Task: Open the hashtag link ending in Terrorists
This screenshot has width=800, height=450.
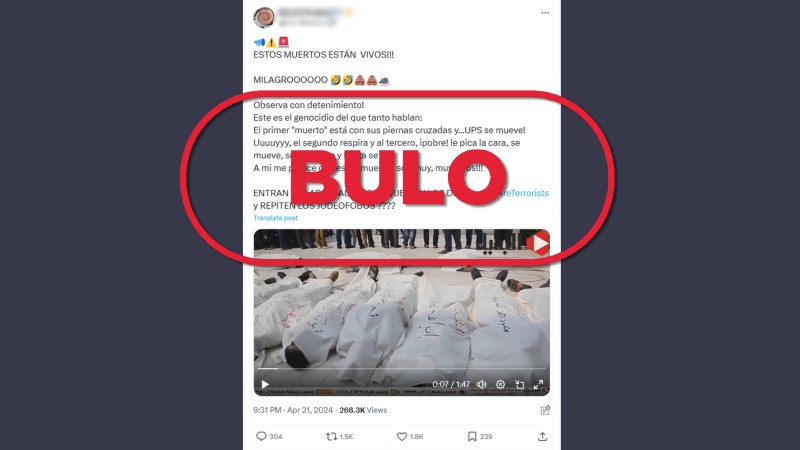Action: [x=523, y=193]
